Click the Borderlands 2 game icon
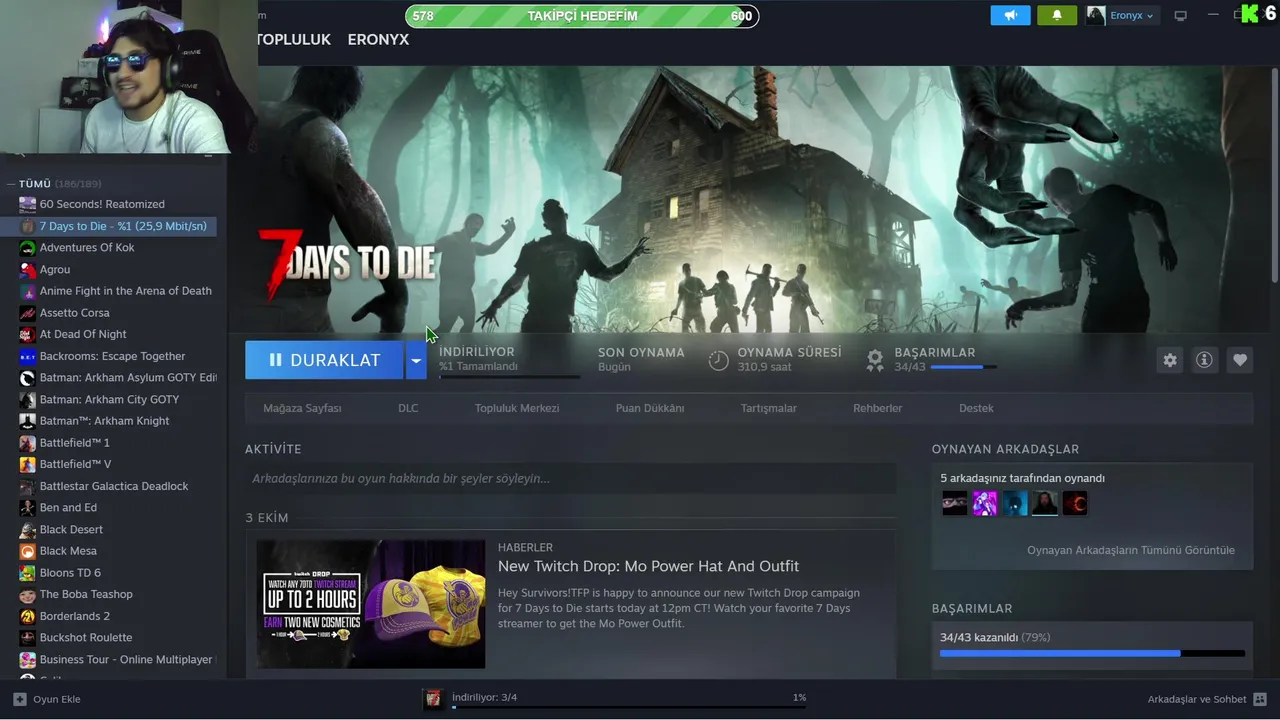This screenshot has height=720, width=1280. 27,616
